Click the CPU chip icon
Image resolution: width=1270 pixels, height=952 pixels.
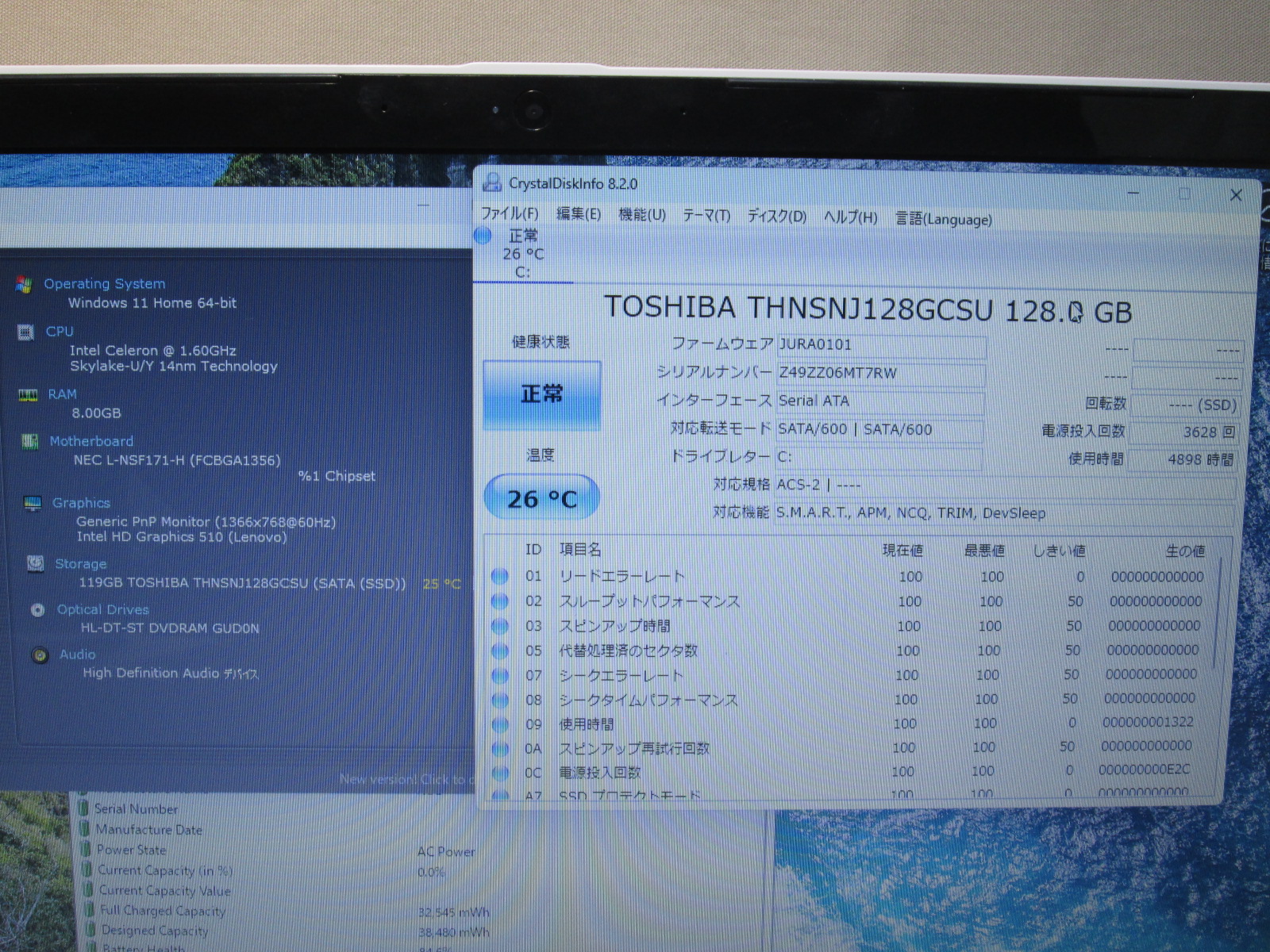25,332
